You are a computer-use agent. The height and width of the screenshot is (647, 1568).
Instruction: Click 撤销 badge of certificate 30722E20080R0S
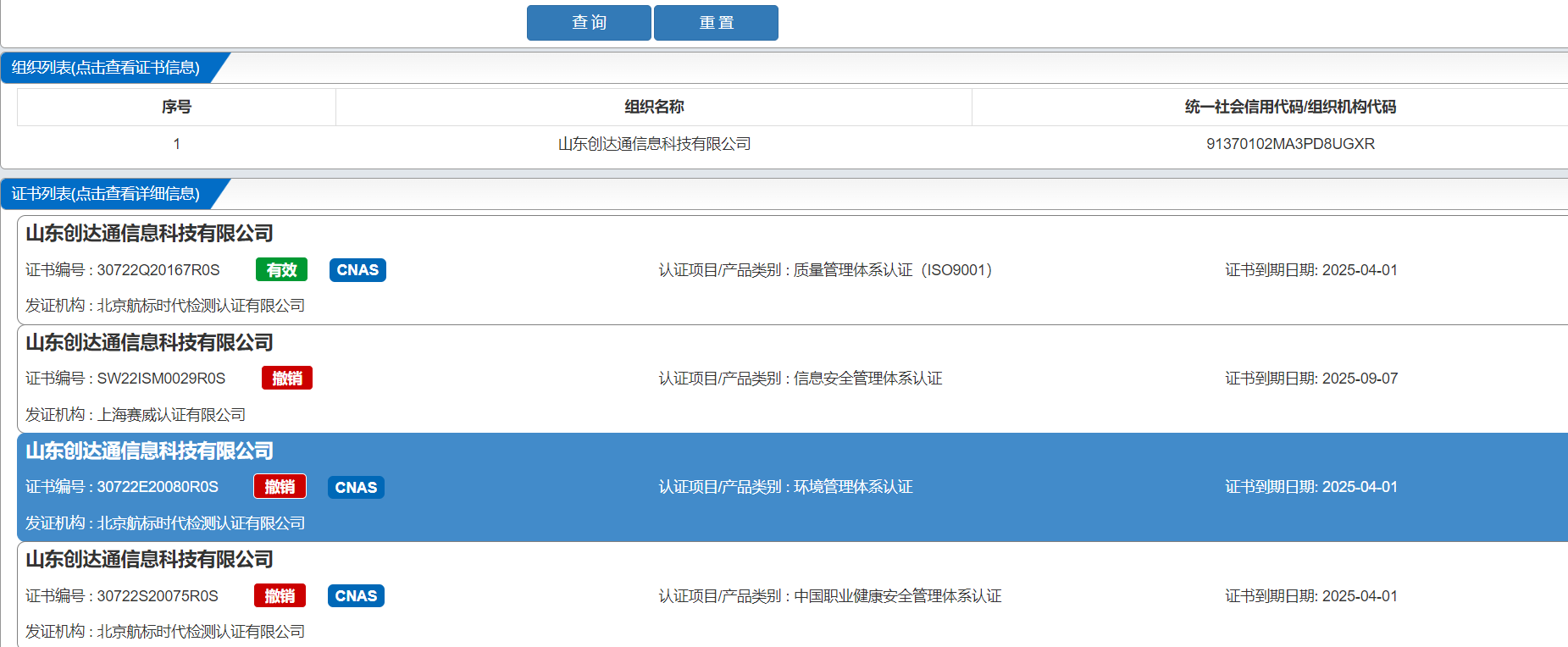[x=280, y=487]
